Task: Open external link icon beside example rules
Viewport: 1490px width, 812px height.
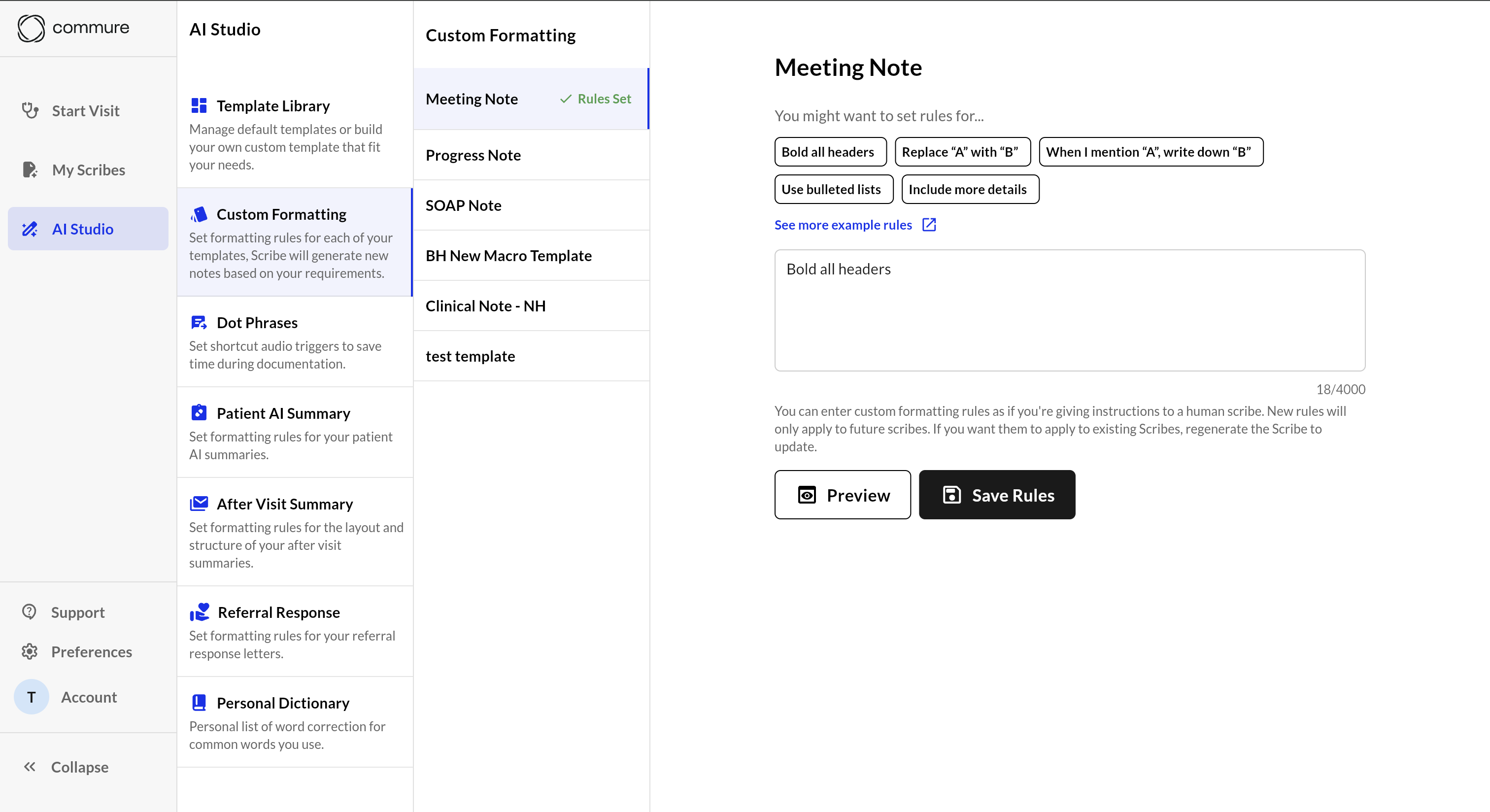Action: point(929,225)
